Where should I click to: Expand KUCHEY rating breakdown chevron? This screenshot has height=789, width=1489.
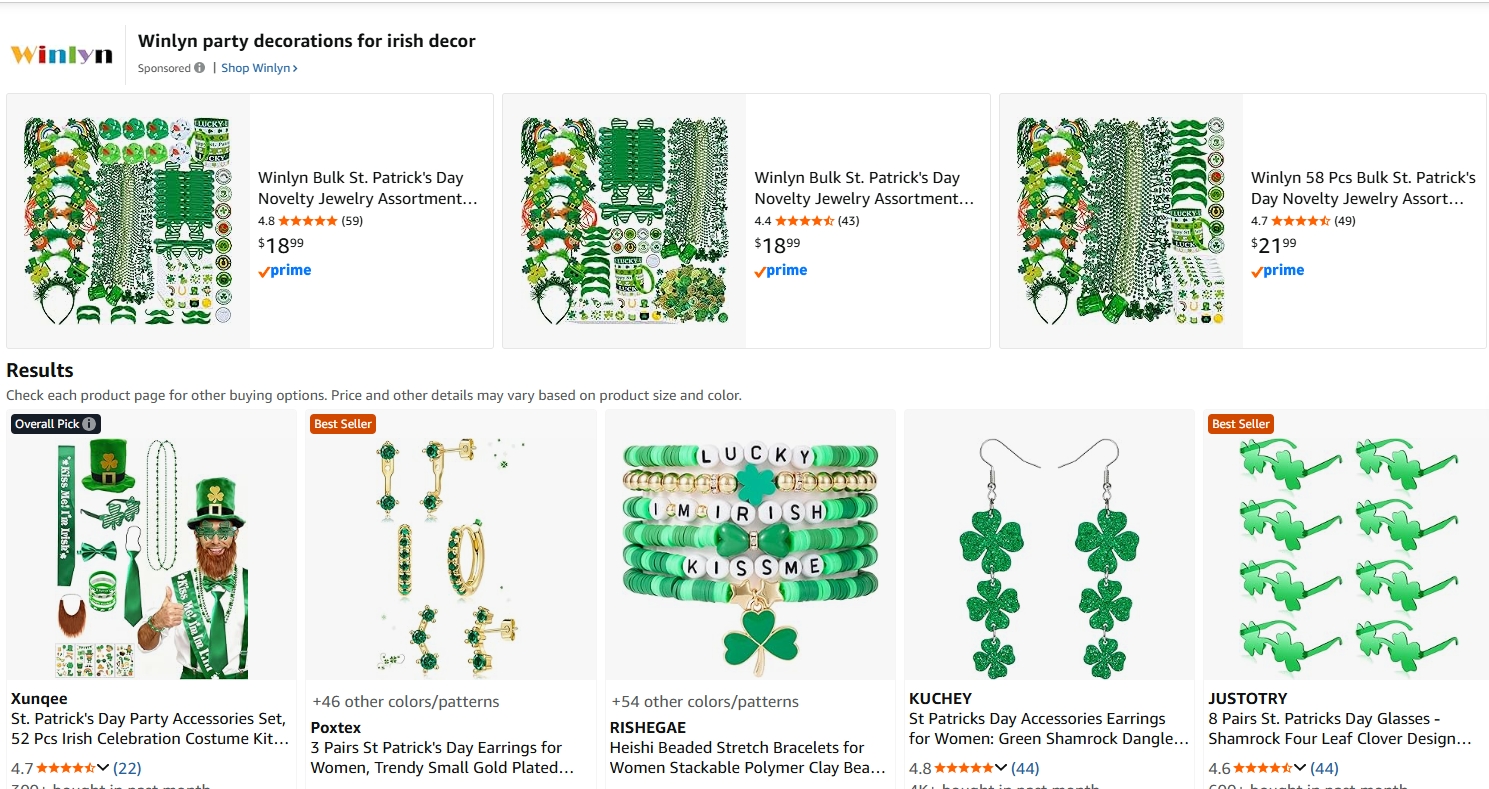(x=1001, y=768)
